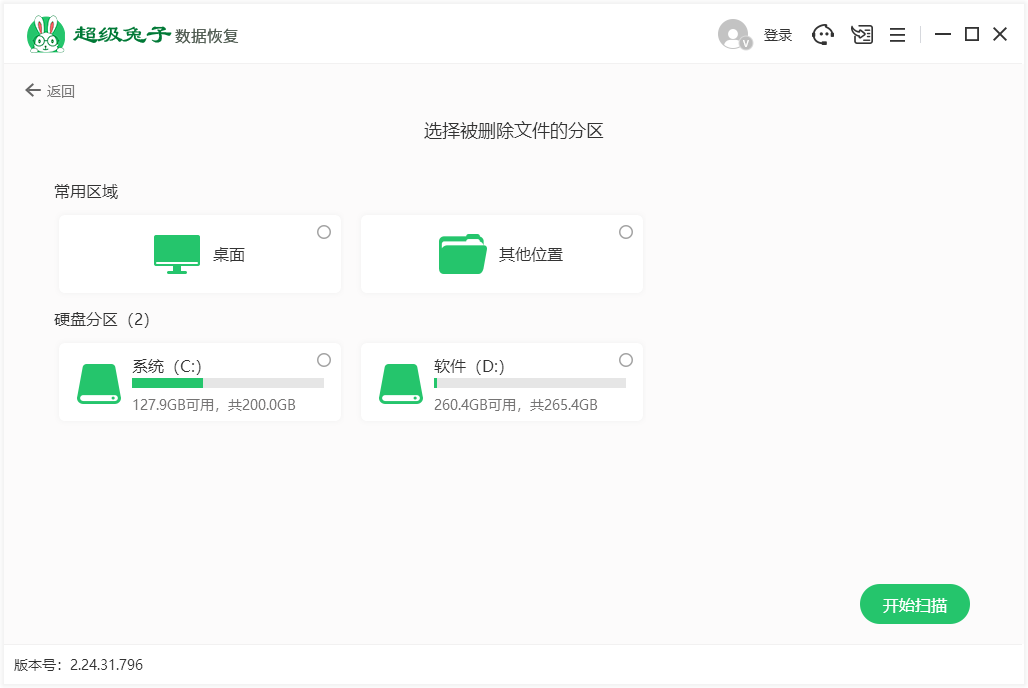
Task: Click the D: drive usage progress bar
Action: tap(531, 382)
